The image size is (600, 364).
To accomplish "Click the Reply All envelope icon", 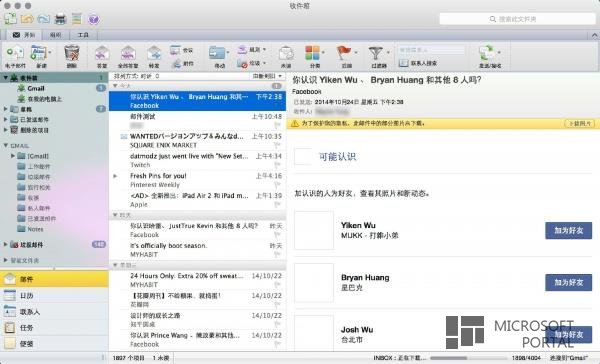I will point(128,53).
